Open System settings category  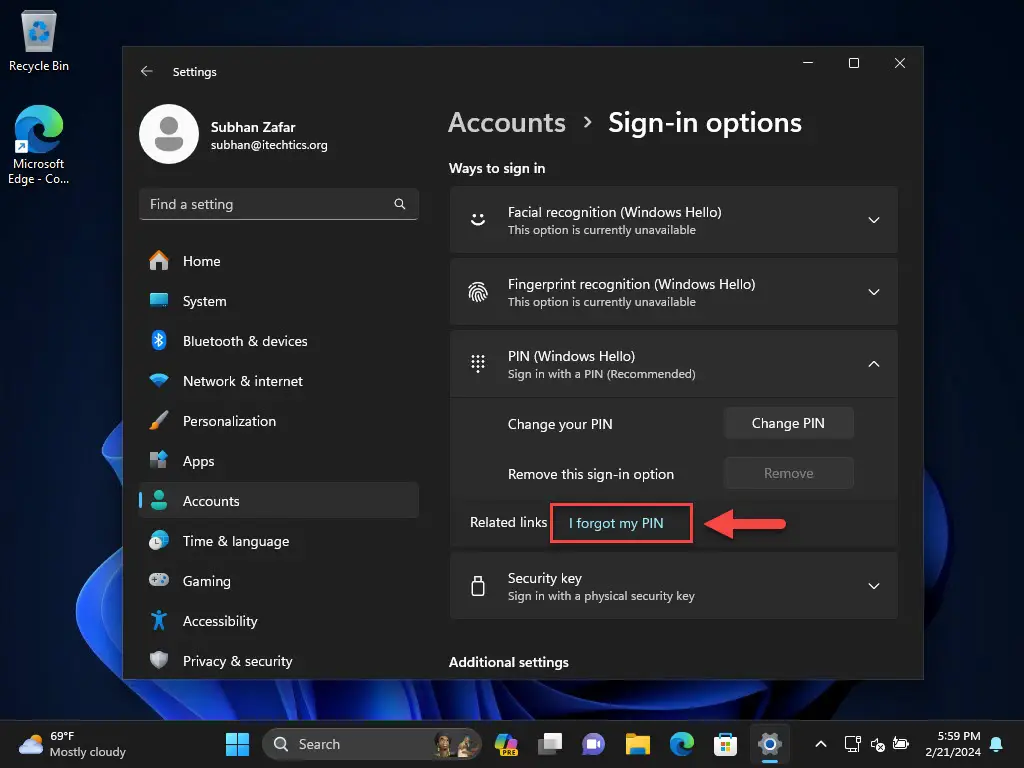click(x=279, y=300)
